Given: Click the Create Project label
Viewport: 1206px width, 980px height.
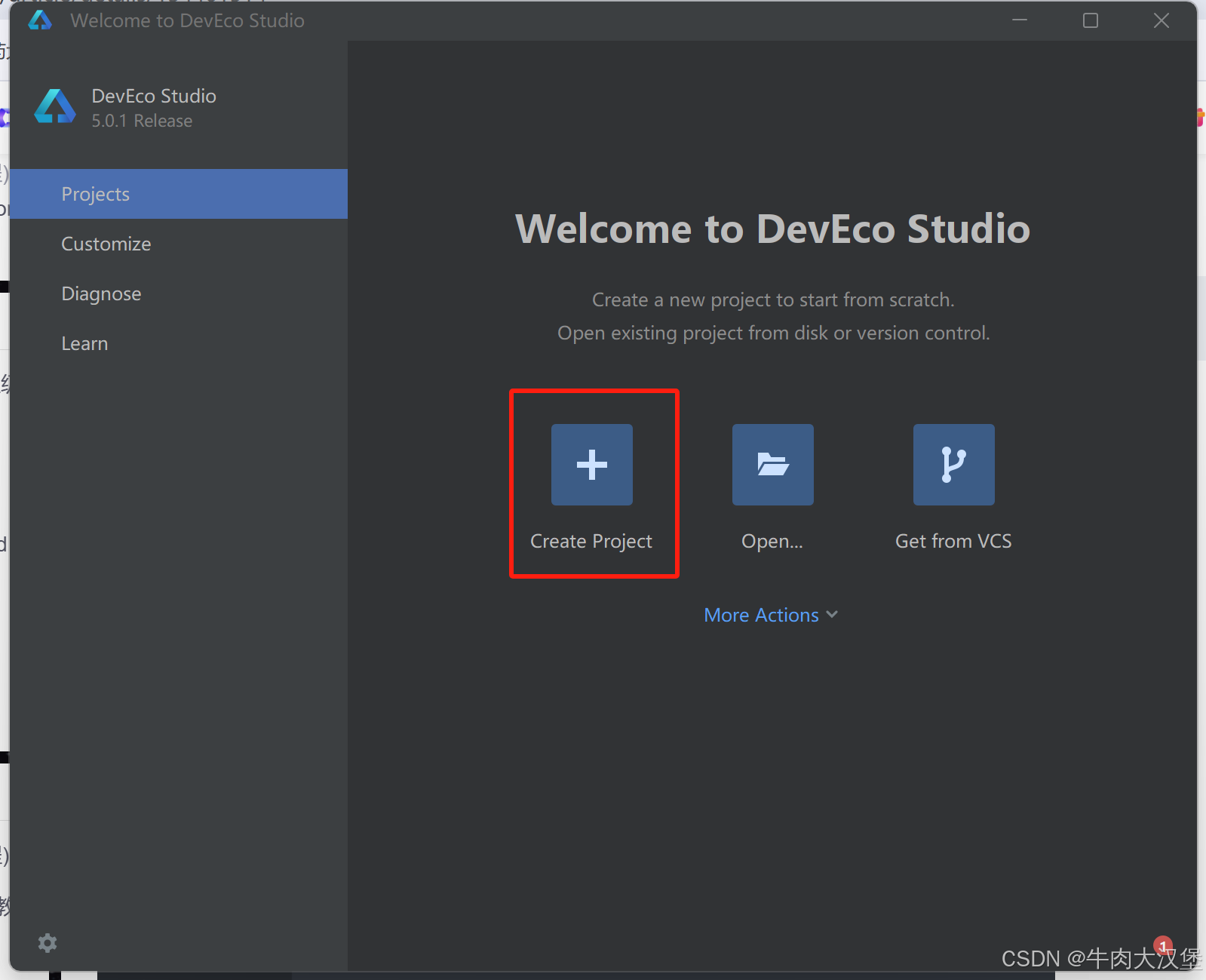Looking at the screenshot, I should click(591, 542).
